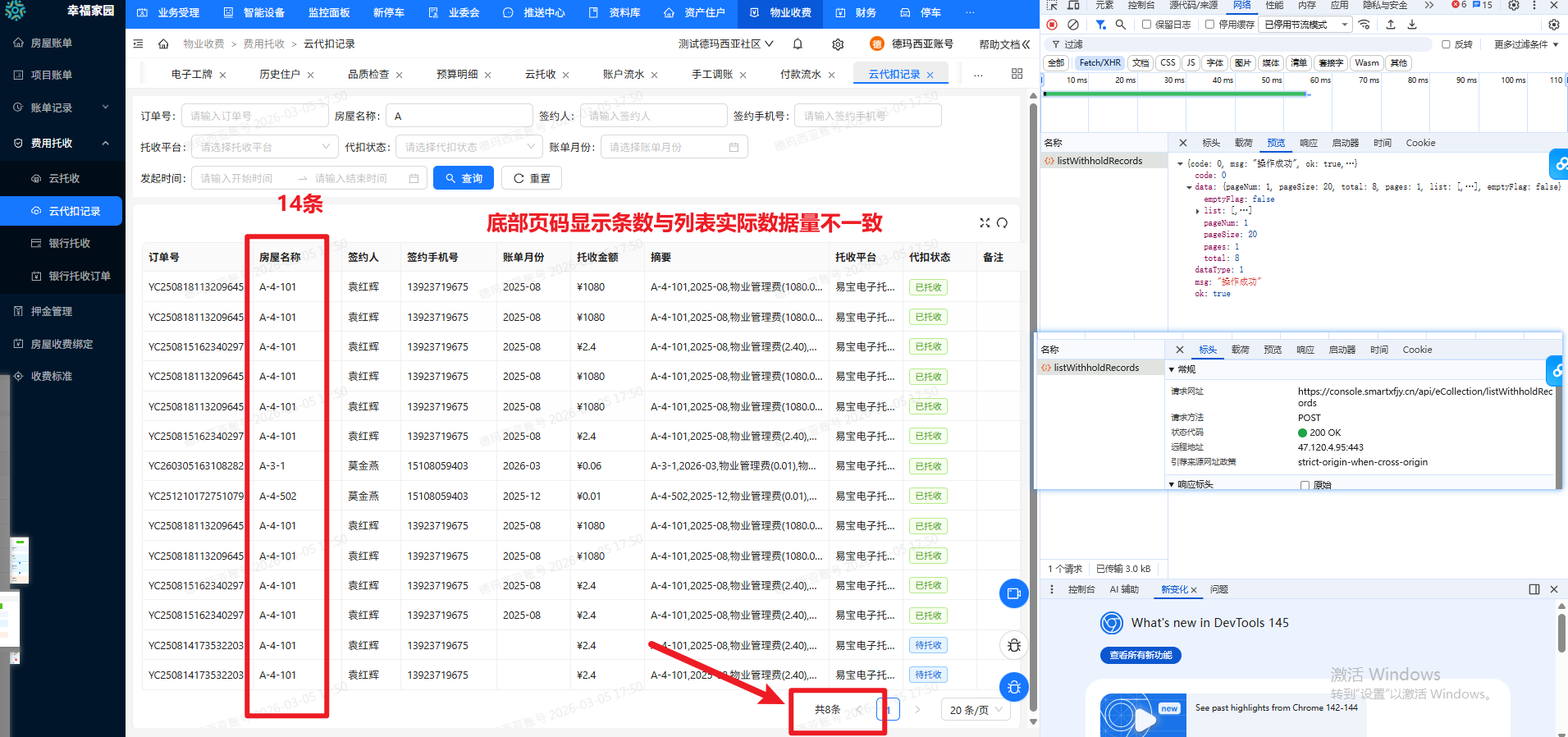Toggle the network filter funnel icon
This screenshot has height=737, width=1568.
click(1101, 25)
